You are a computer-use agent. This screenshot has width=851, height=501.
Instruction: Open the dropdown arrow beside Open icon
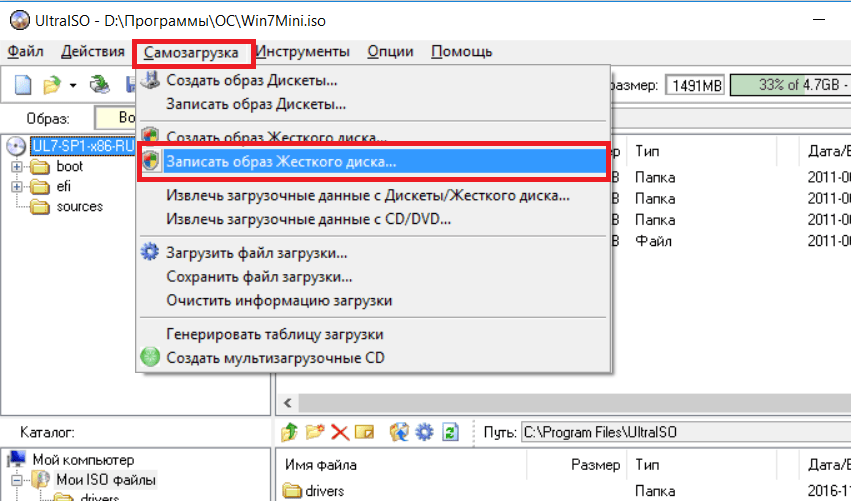coord(73,85)
